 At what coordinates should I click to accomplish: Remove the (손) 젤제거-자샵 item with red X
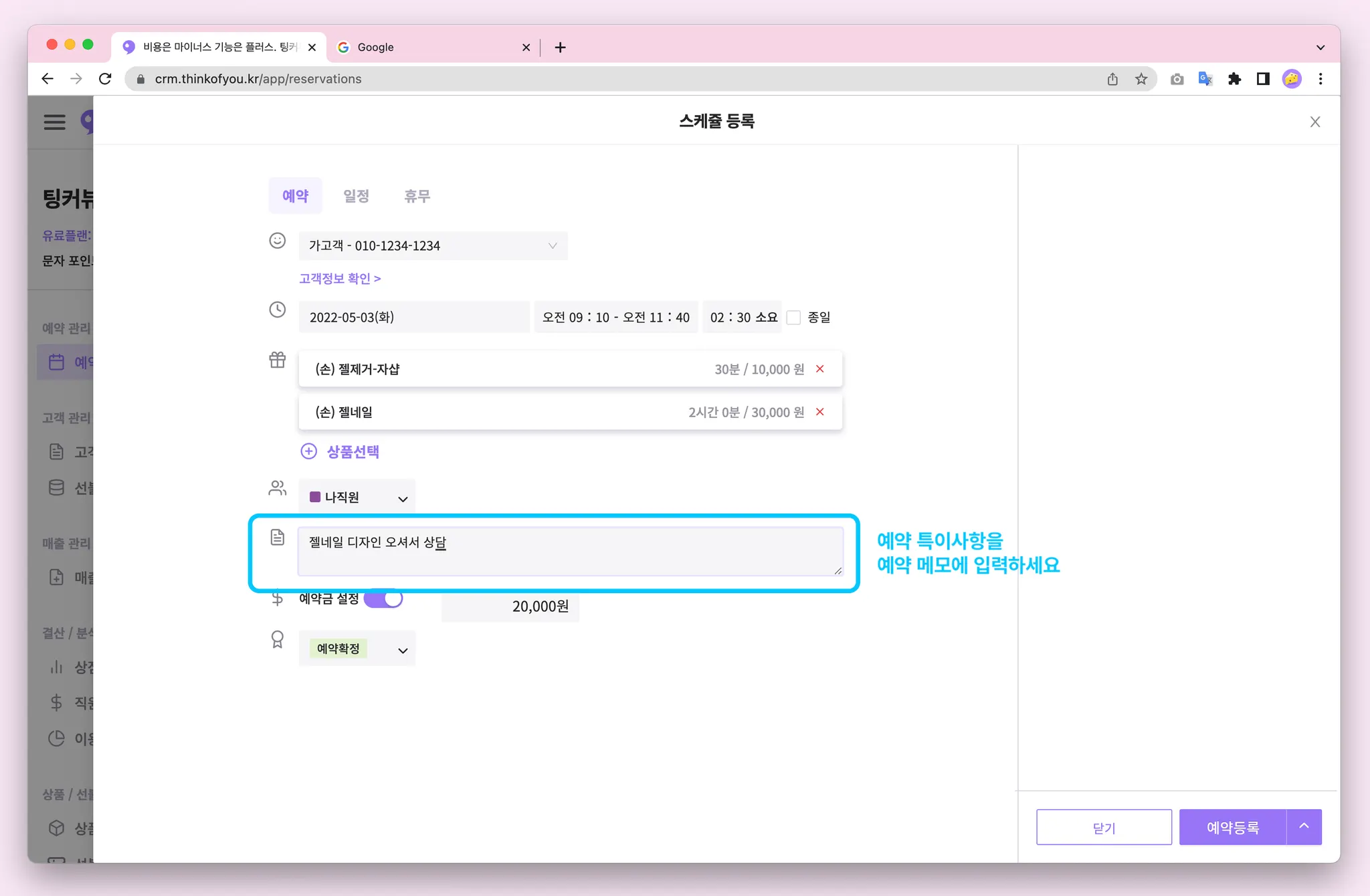[819, 369]
